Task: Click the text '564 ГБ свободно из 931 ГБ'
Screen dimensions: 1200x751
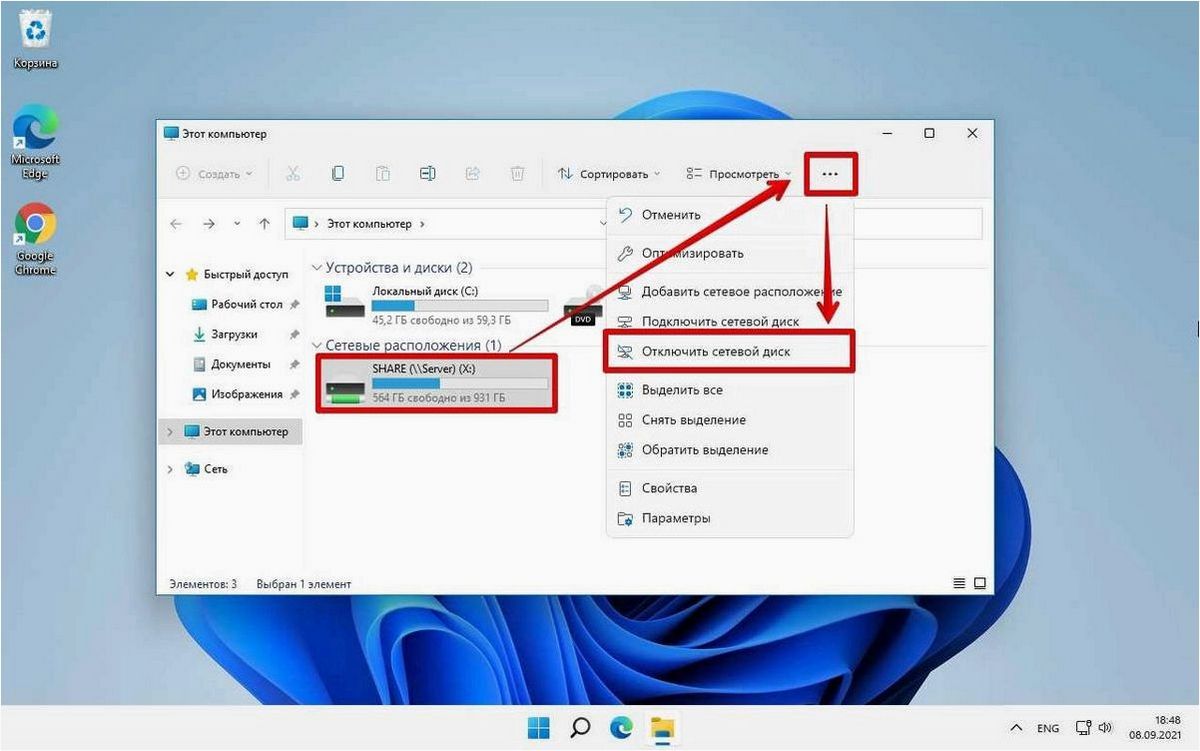Action: coord(438,398)
